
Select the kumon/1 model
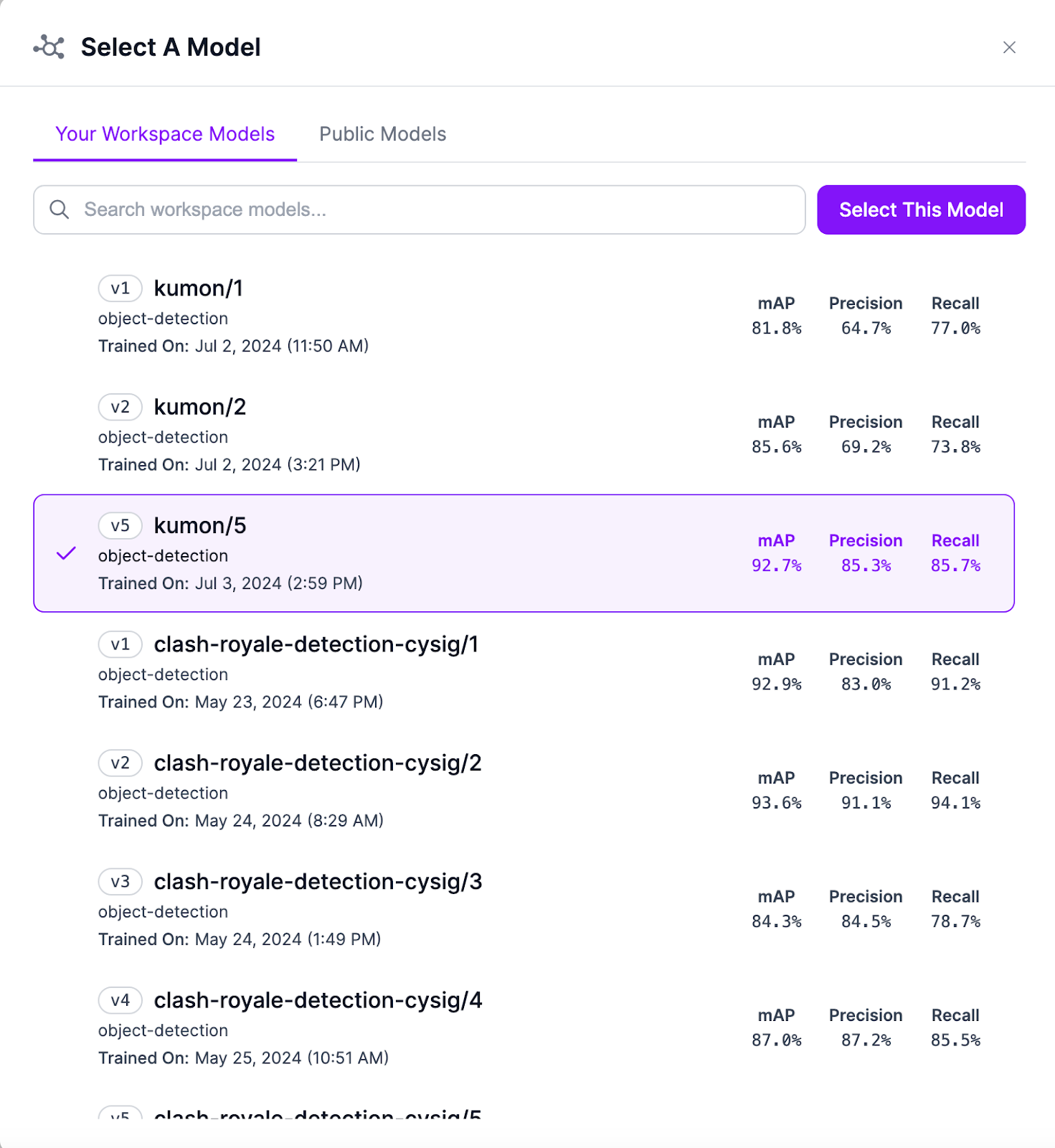click(199, 288)
